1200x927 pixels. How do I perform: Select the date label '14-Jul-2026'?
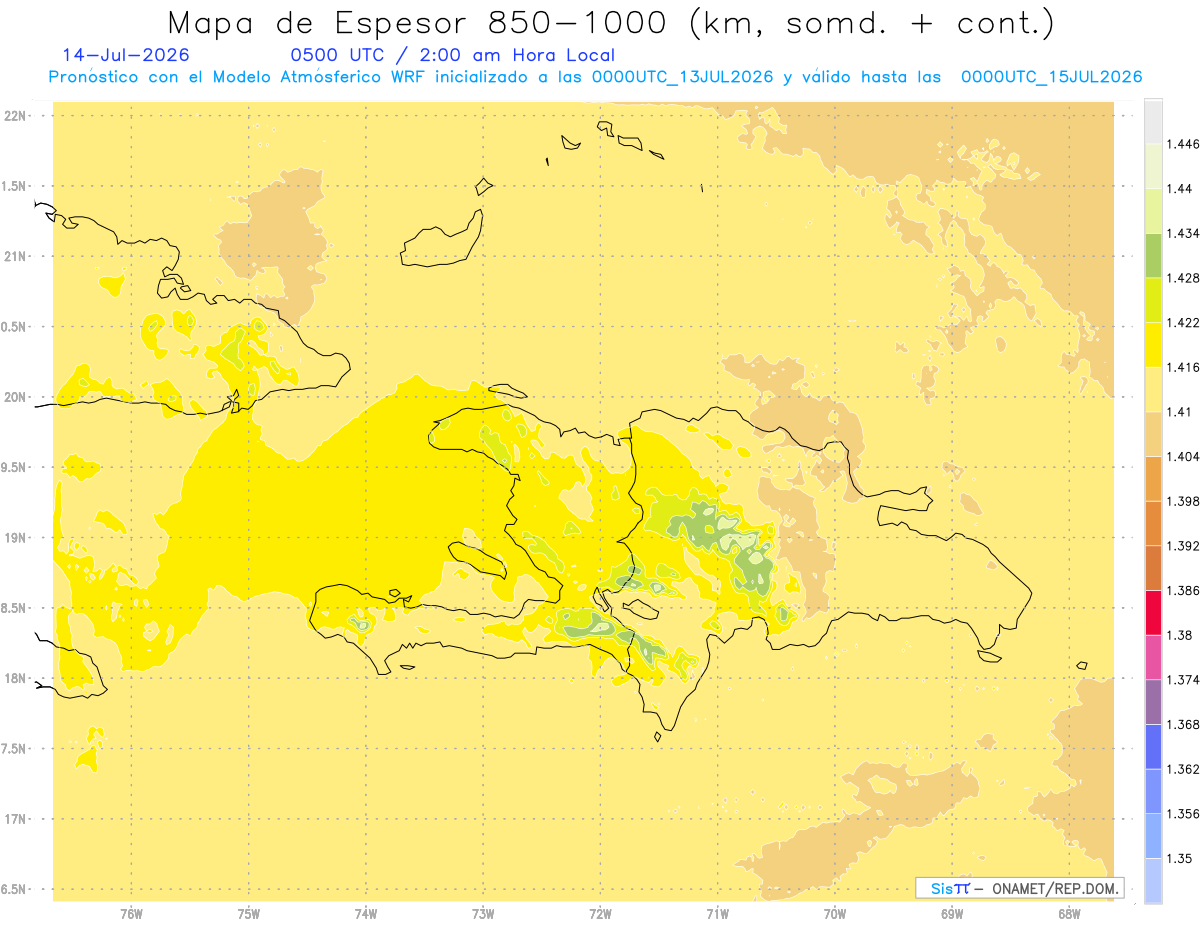pos(126,55)
